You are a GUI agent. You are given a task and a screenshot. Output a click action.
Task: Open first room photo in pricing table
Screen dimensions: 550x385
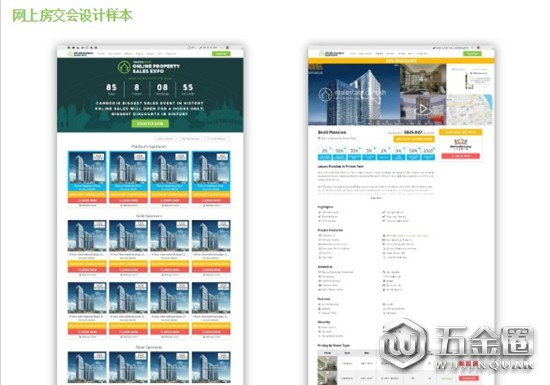coord(327,364)
